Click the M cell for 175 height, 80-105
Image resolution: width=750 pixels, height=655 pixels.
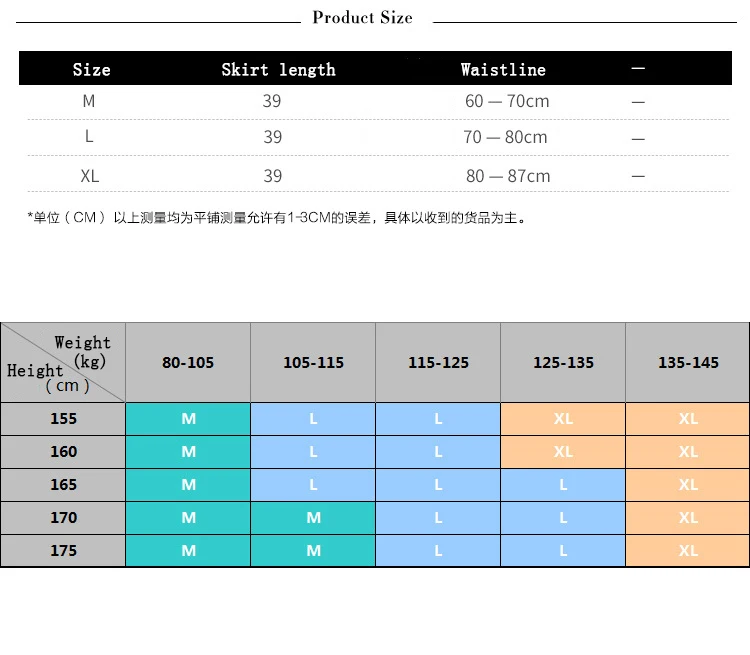click(188, 551)
